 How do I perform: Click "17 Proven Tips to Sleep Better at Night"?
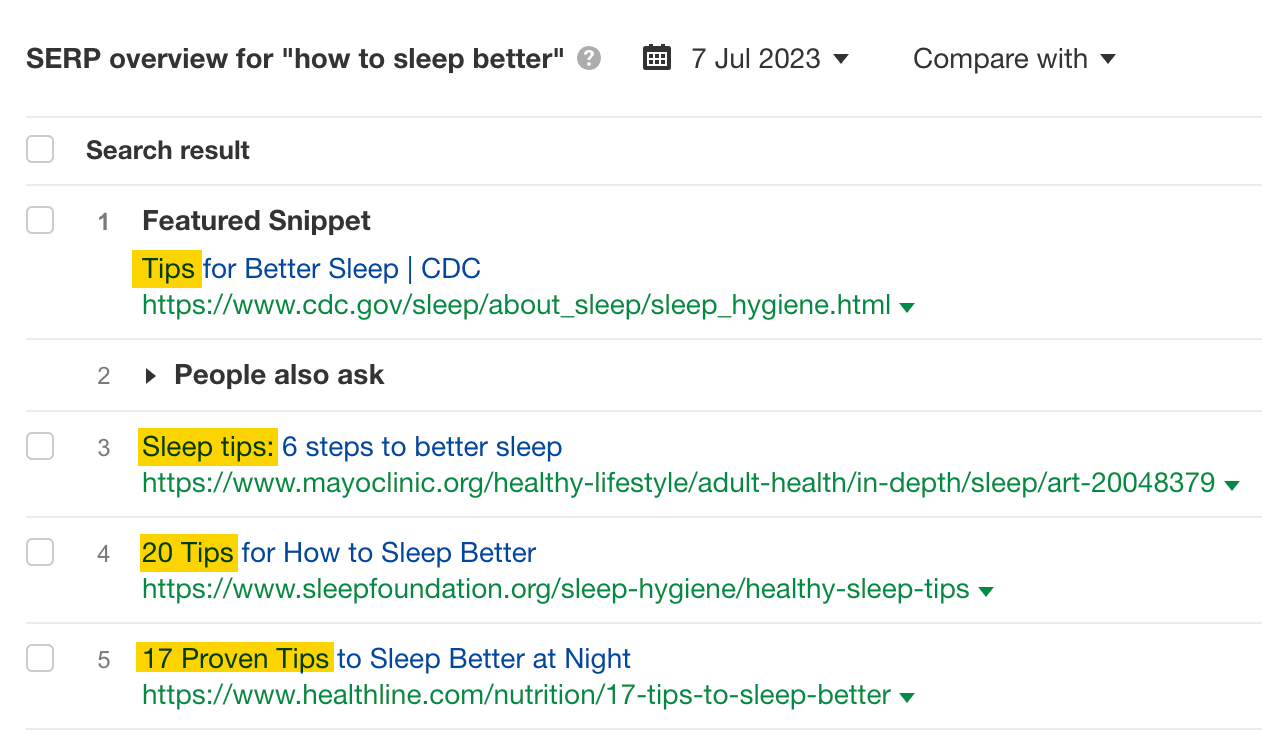tap(384, 658)
